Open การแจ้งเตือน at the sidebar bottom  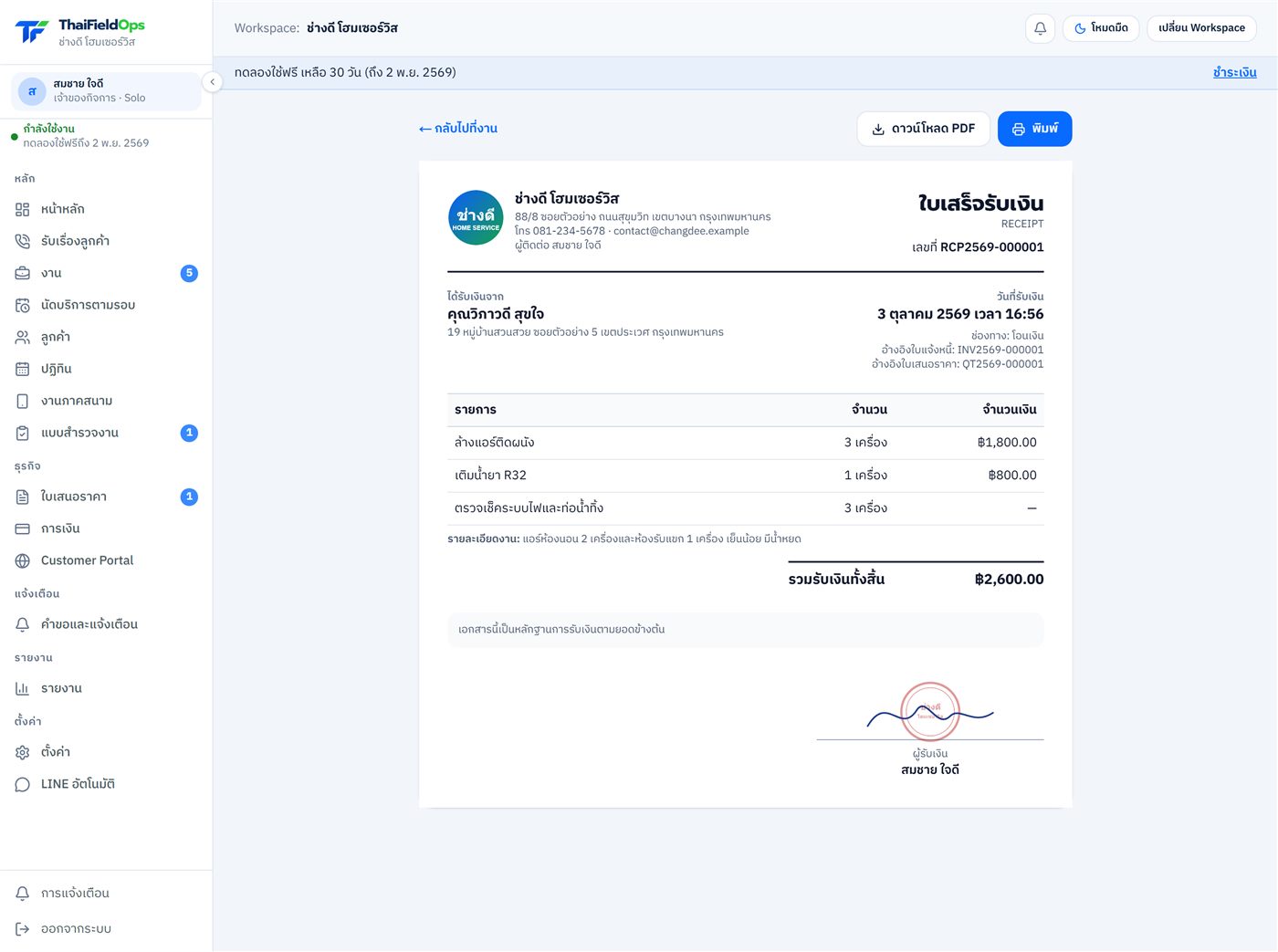[106, 894]
